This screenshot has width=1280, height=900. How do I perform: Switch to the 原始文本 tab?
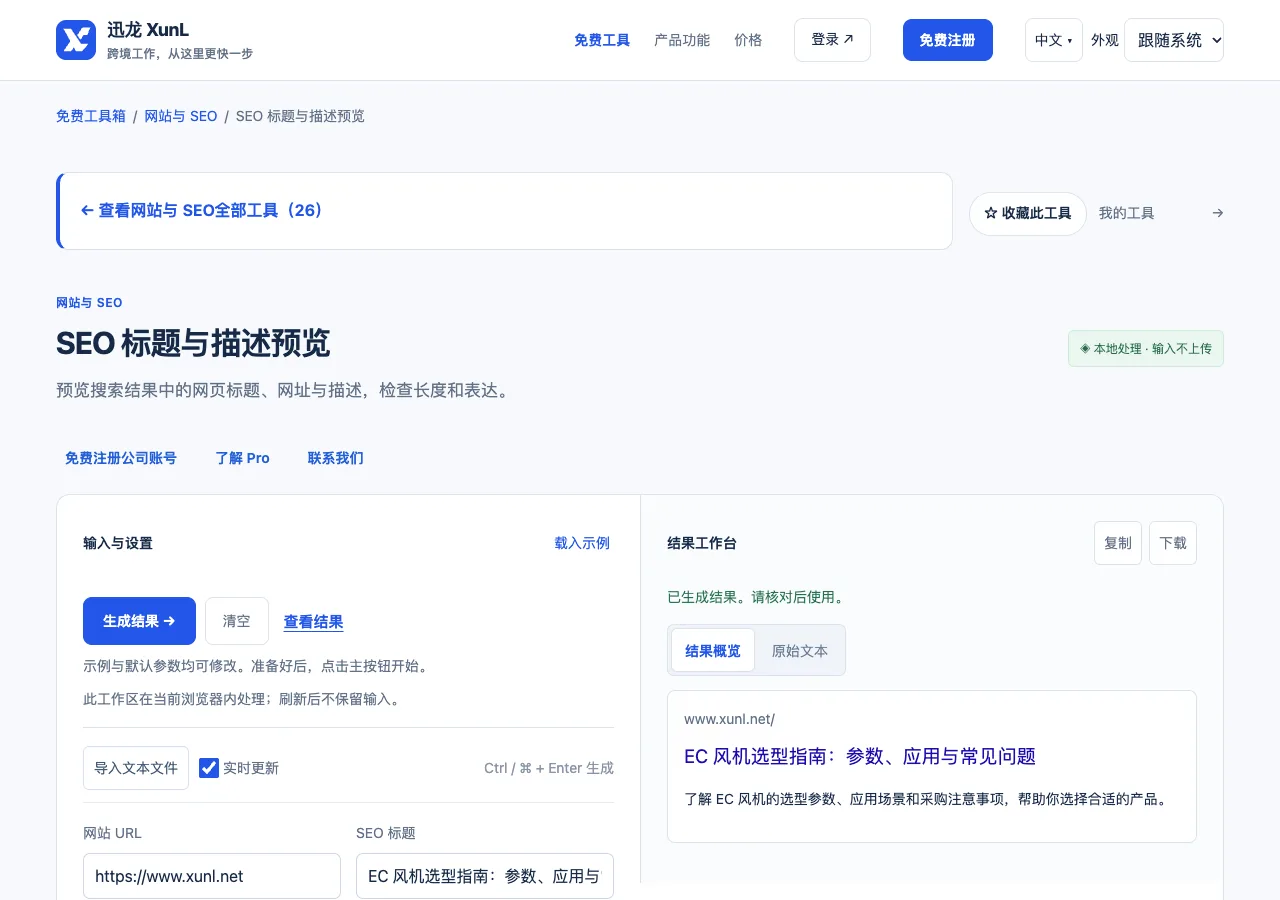pos(800,651)
